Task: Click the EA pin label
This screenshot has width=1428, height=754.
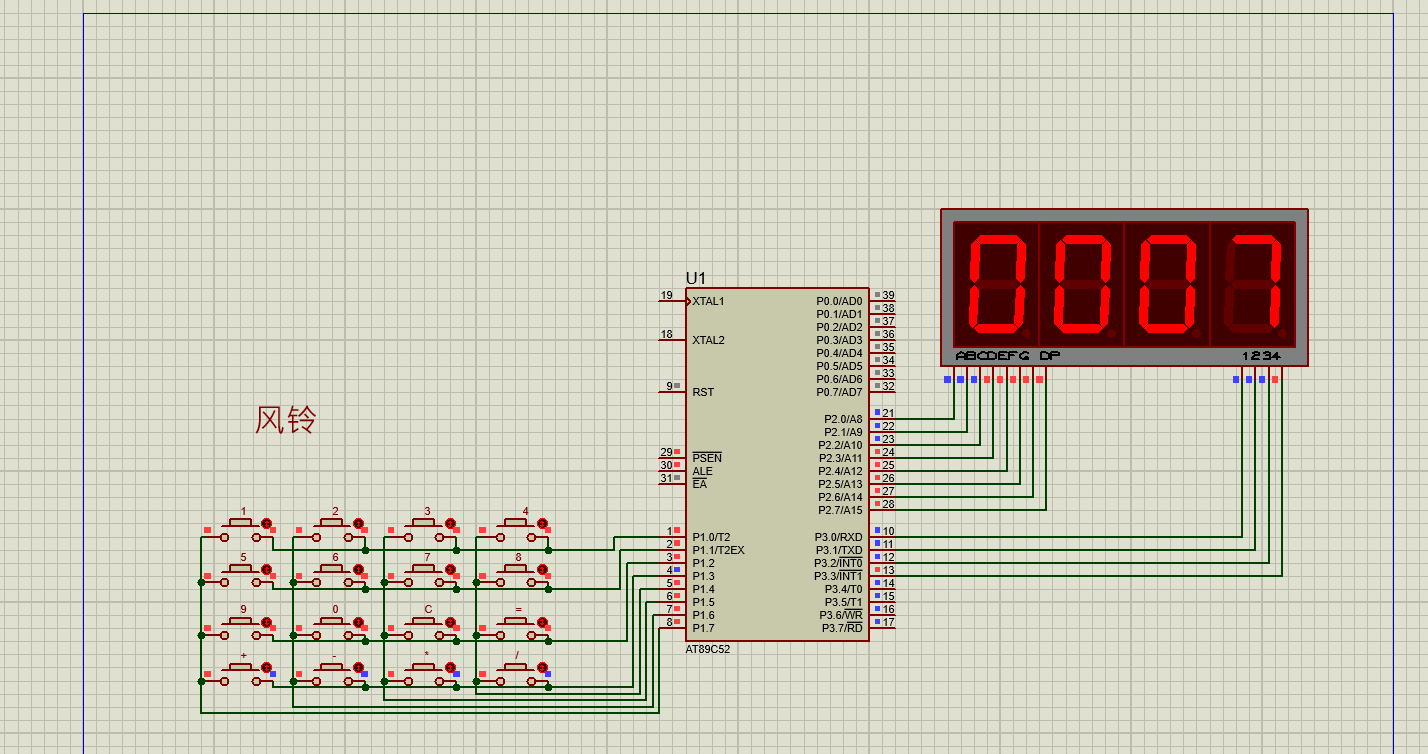Action: [699, 484]
